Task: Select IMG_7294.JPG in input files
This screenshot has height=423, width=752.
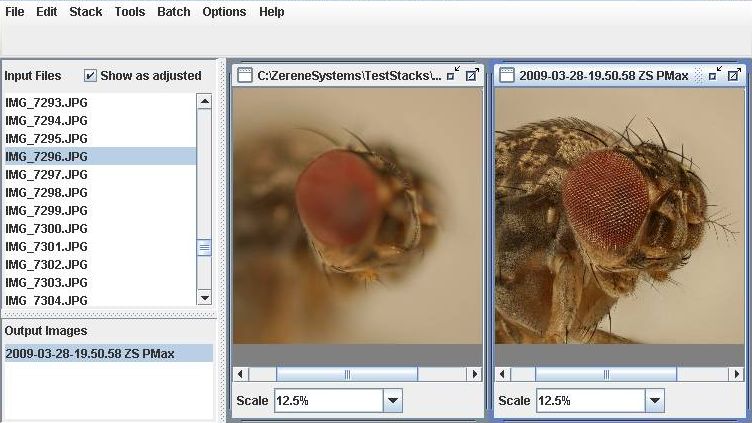Action: coord(100,120)
